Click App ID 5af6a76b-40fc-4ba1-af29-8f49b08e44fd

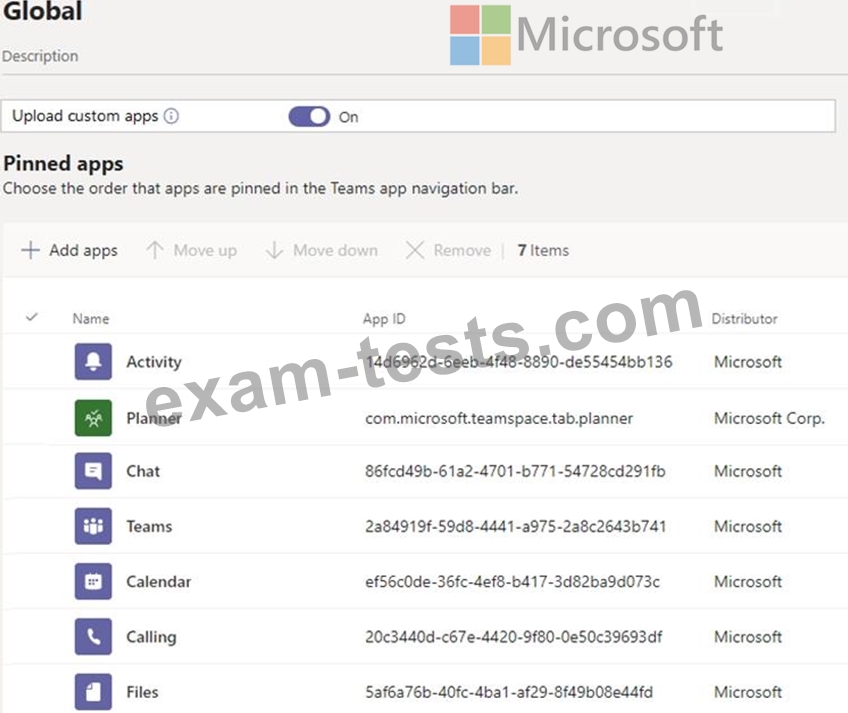tap(509, 691)
